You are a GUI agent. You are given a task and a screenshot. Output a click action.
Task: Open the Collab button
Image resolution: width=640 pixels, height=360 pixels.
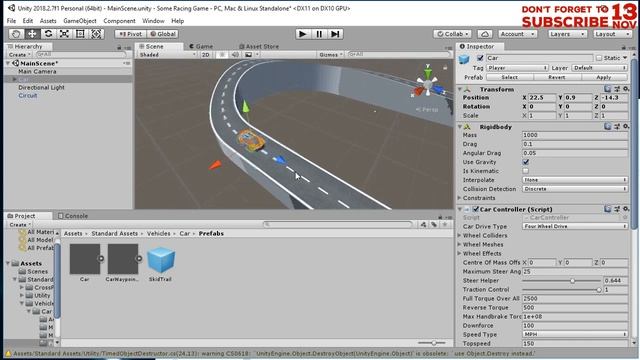[453, 34]
